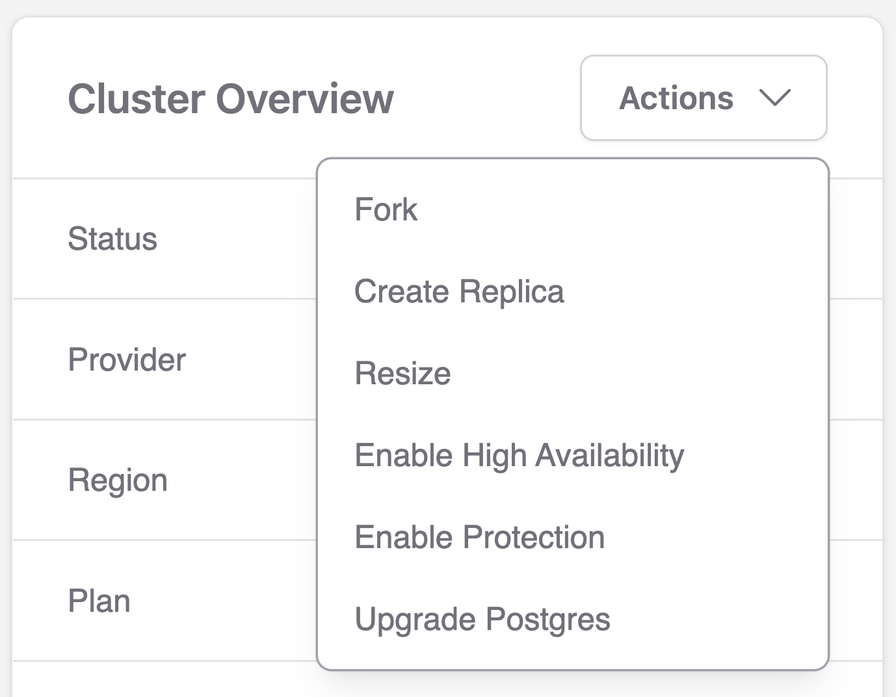Screen dimensions: 896x697
Task: Click the Provider row label
Action: (x=127, y=359)
